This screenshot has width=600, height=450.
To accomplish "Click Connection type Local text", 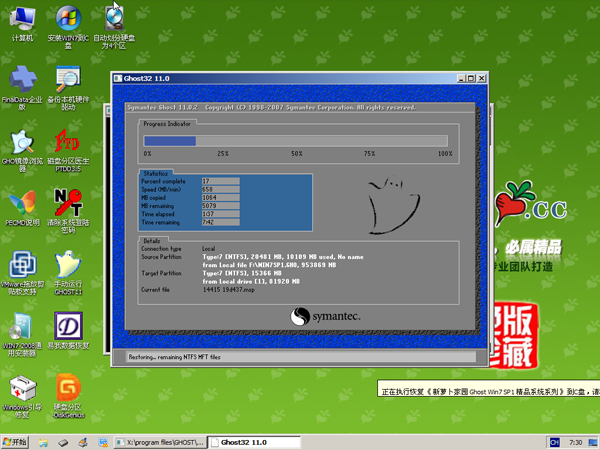I will 209,249.
